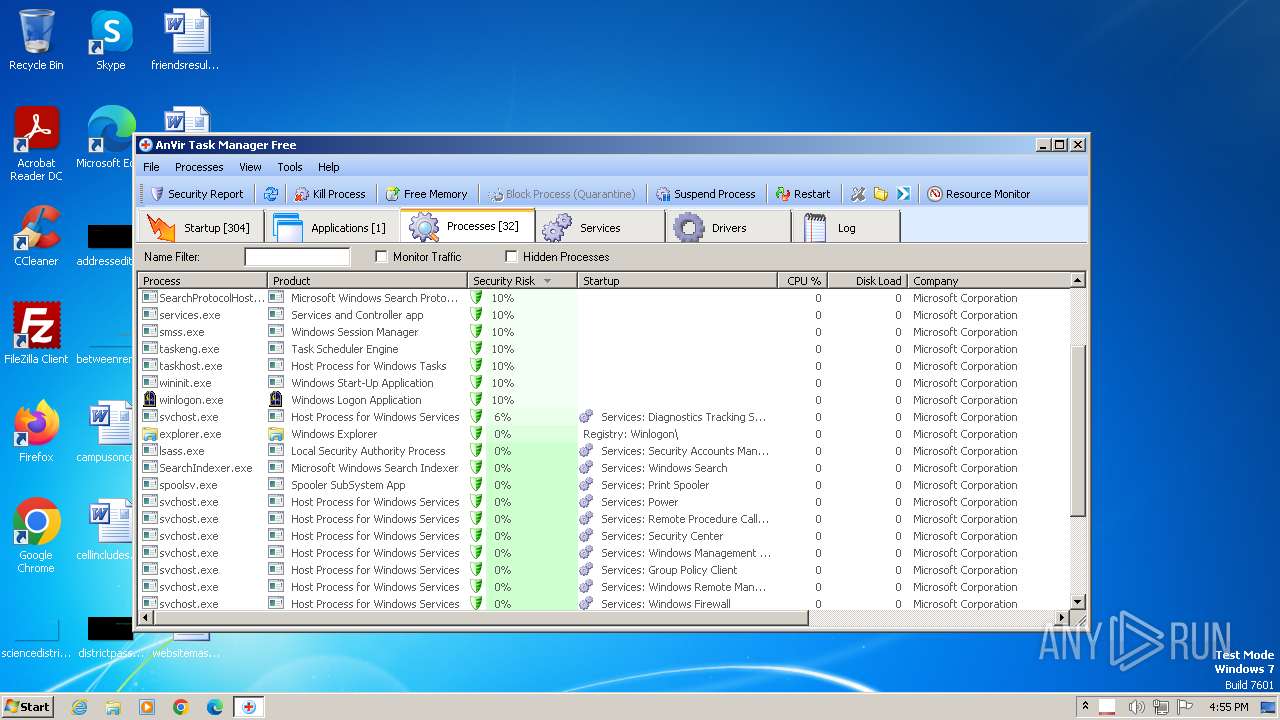Click the refresh icon in toolbar

pos(270,194)
